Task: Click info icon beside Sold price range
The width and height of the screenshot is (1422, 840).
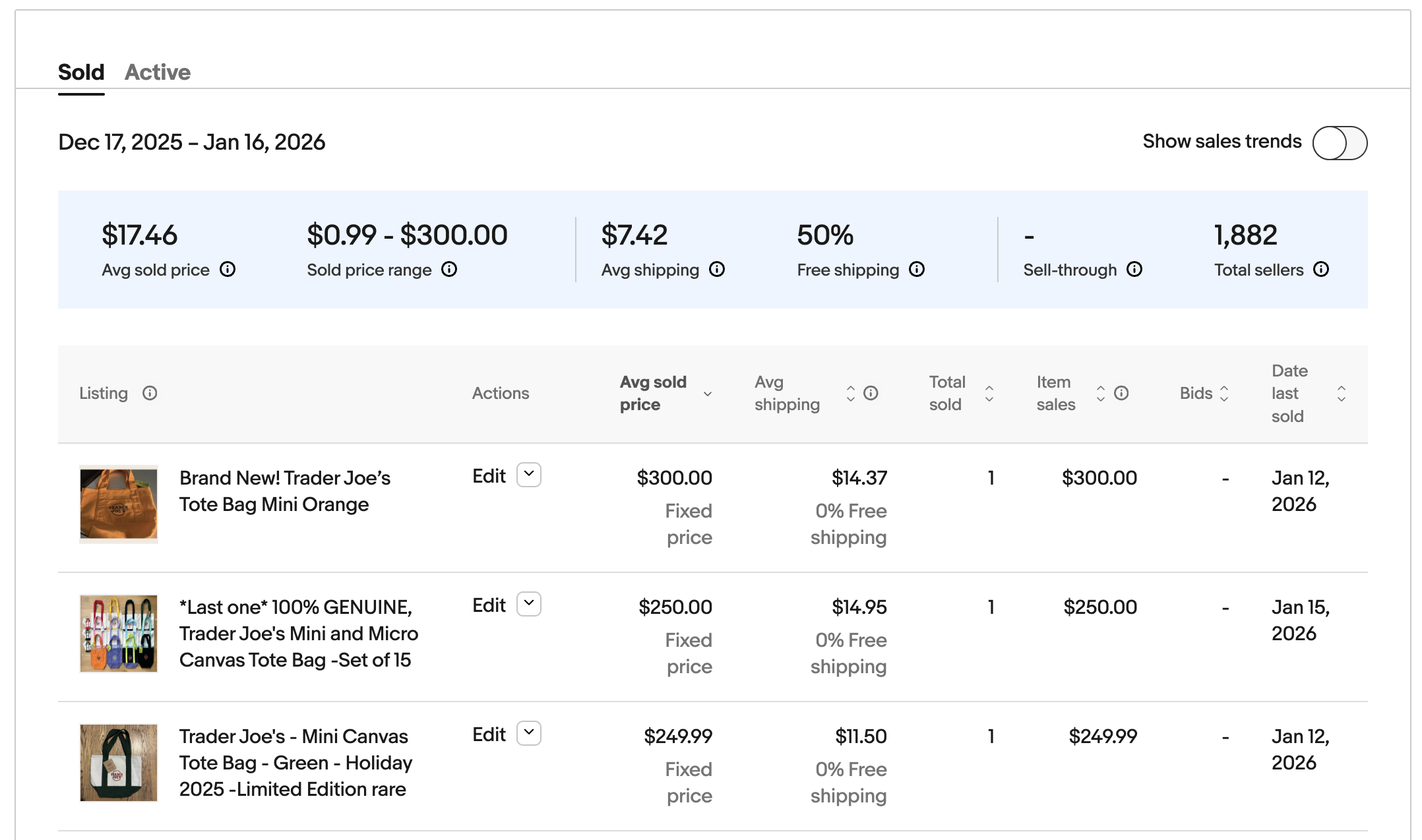Action: (449, 269)
